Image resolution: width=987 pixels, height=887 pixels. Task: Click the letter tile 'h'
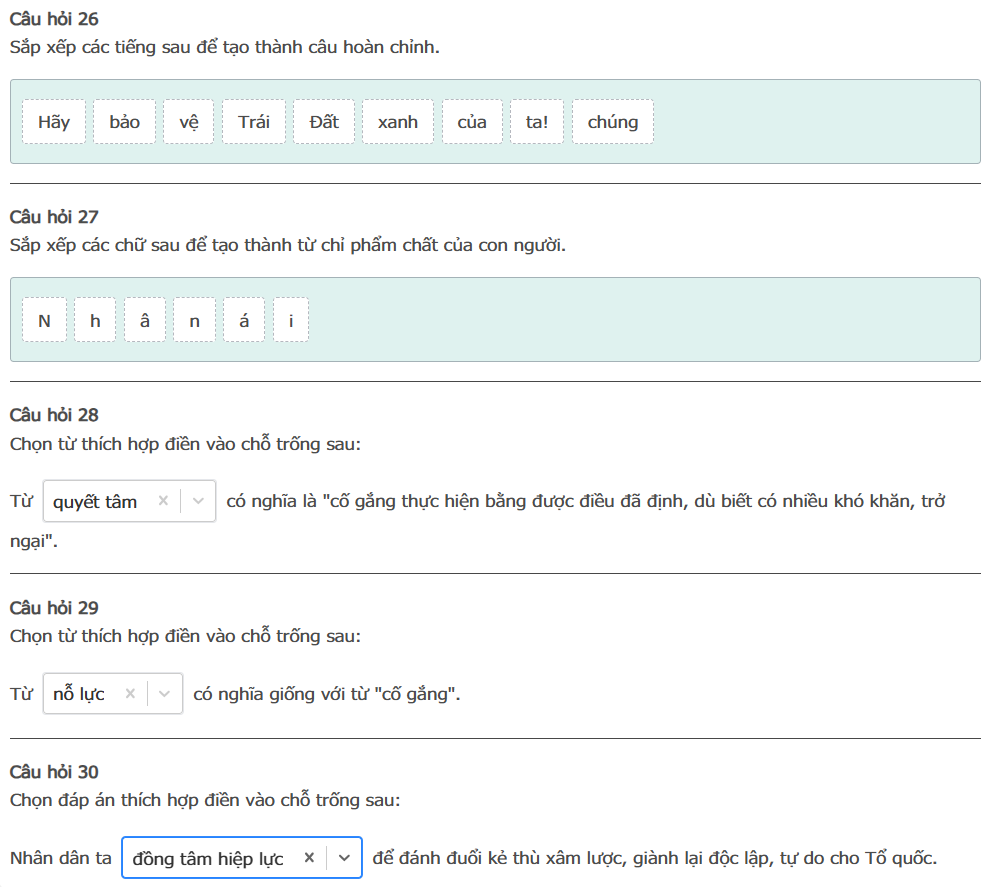tap(95, 321)
